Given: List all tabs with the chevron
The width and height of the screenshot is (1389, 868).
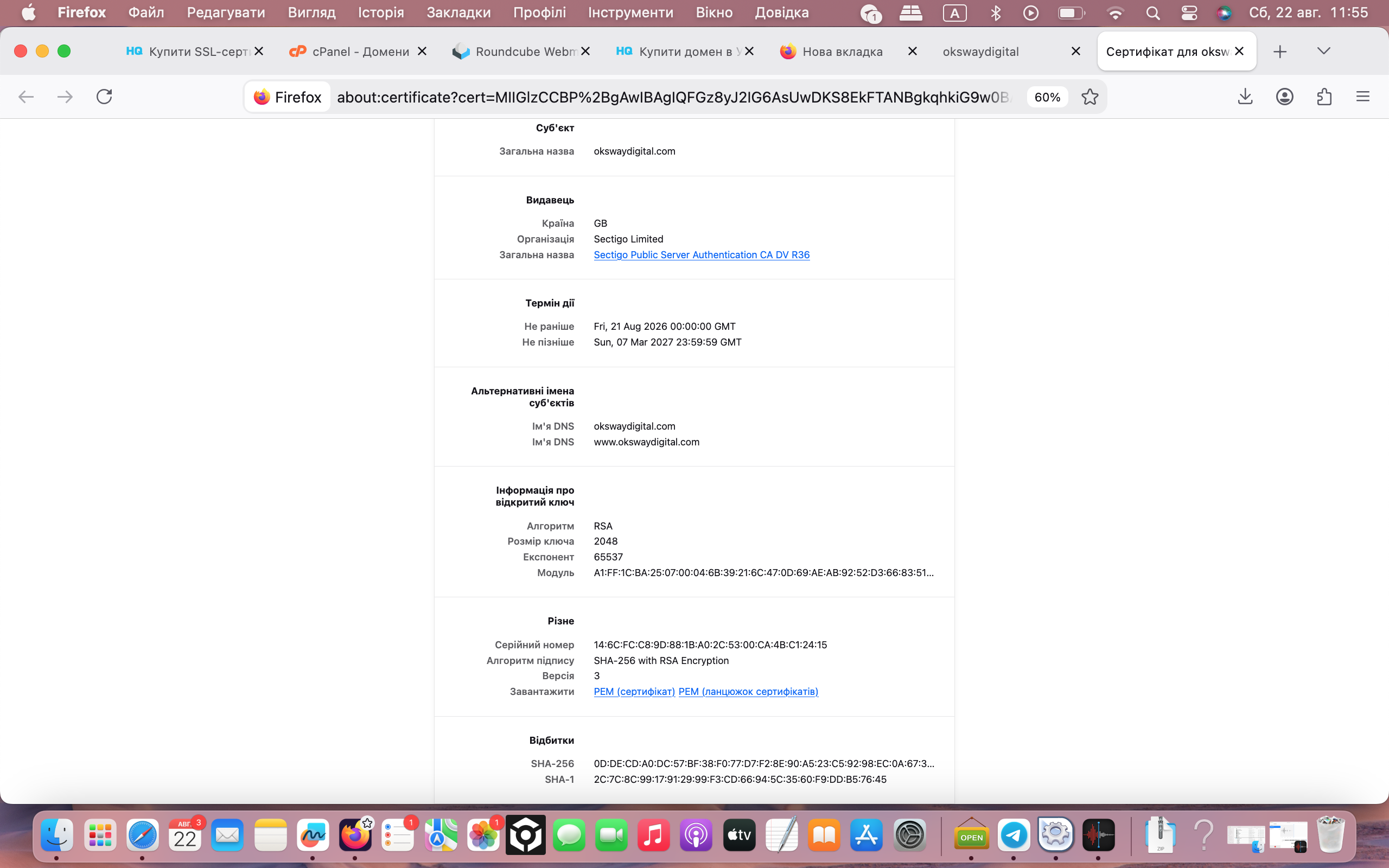Looking at the screenshot, I should pyautogui.click(x=1323, y=52).
